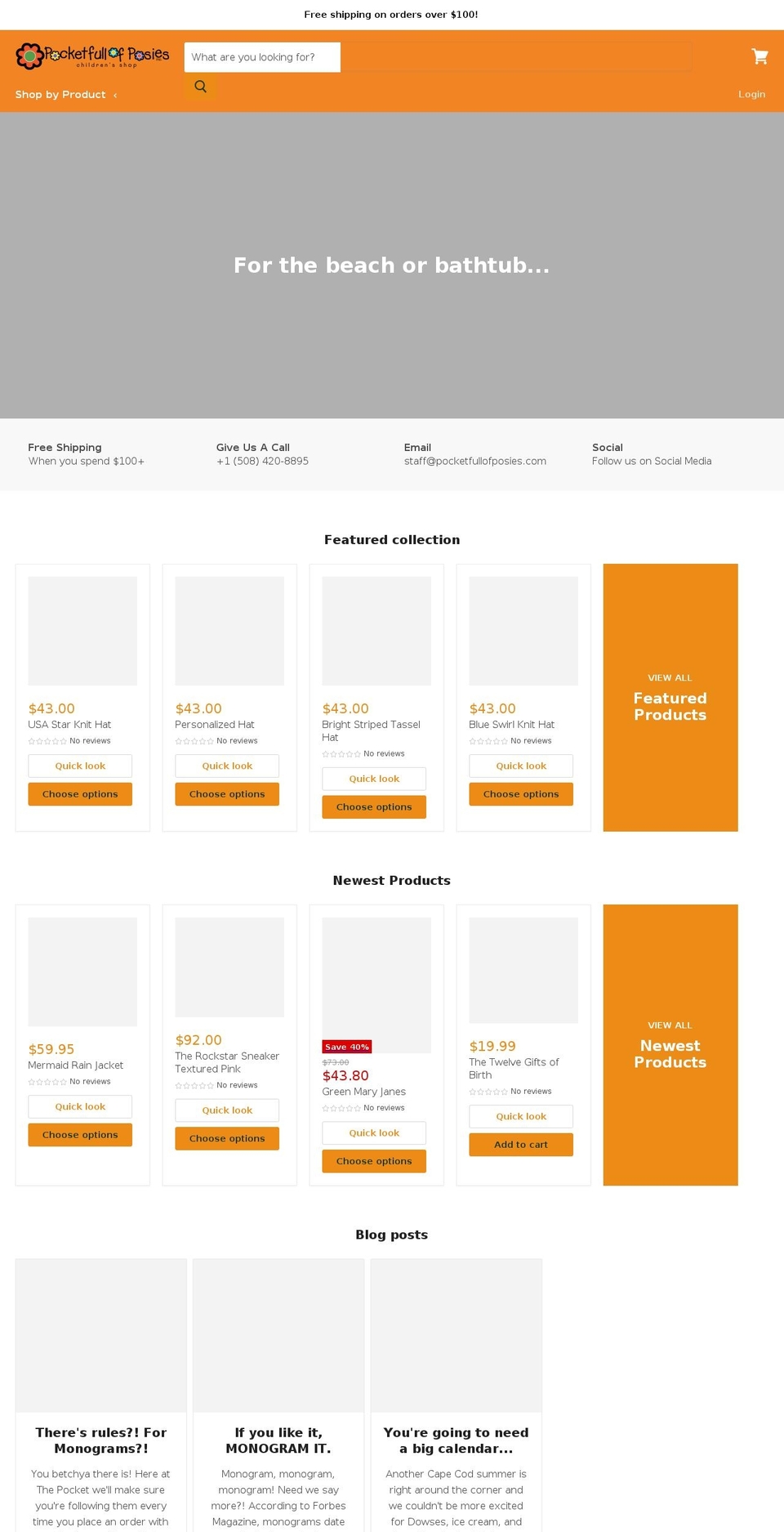Click The Rockstar Sneaker Textured Pink title
The height and width of the screenshot is (1532, 784).
click(x=227, y=1062)
